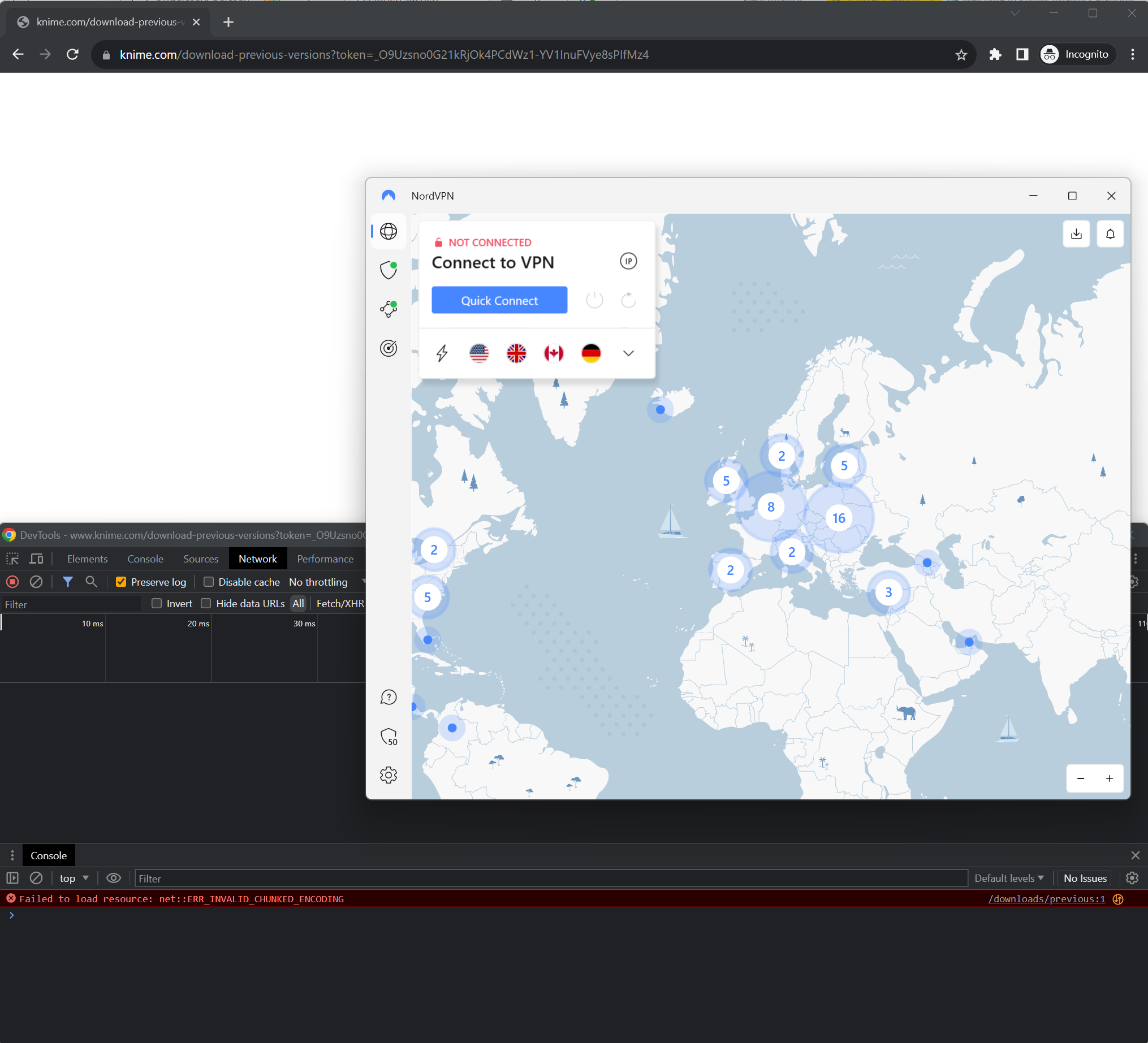Click the console Filter input field
Viewport: 1148px width, 1043px height.
(x=551, y=878)
